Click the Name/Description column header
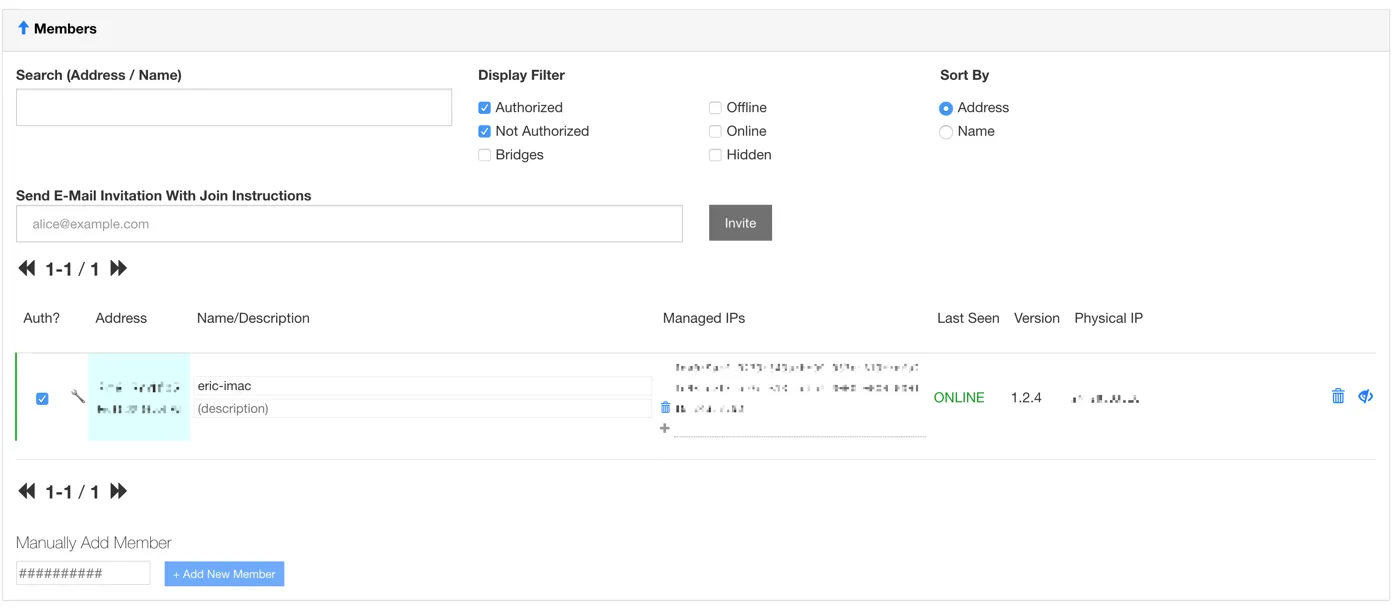 point(253,318)
